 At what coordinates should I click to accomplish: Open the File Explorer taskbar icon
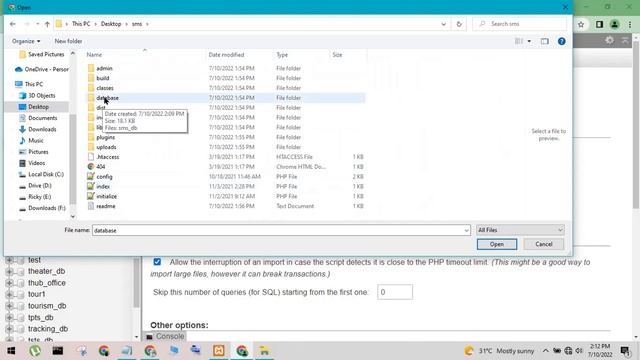[264, 351]
